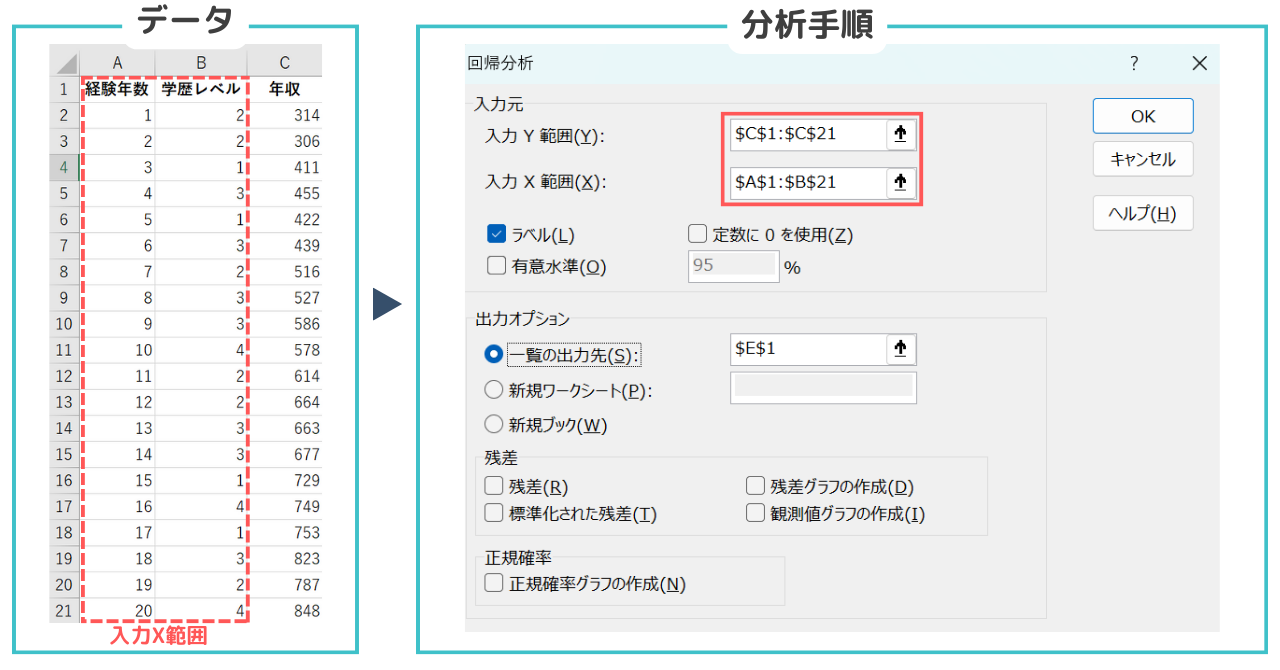Click the 年収 header cell

[x=285, y=89]
